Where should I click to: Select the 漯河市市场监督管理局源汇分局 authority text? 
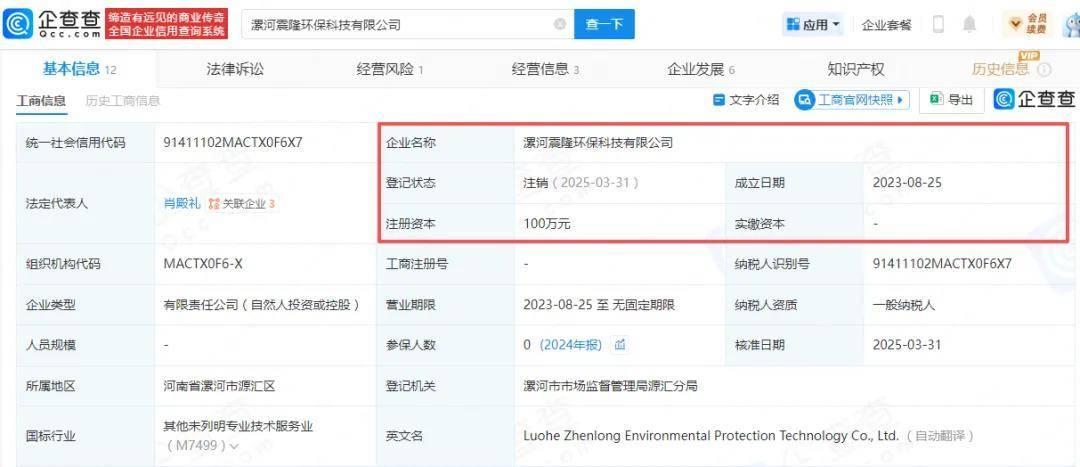tap(610, 386)
